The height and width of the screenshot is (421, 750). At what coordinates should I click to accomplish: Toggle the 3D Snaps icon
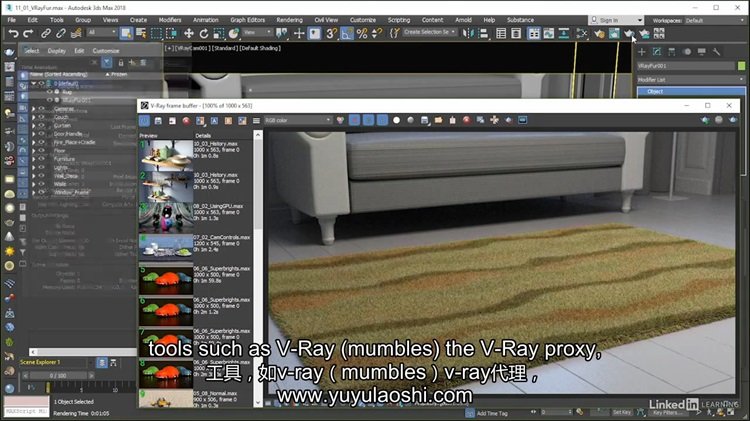pos(331,33)
